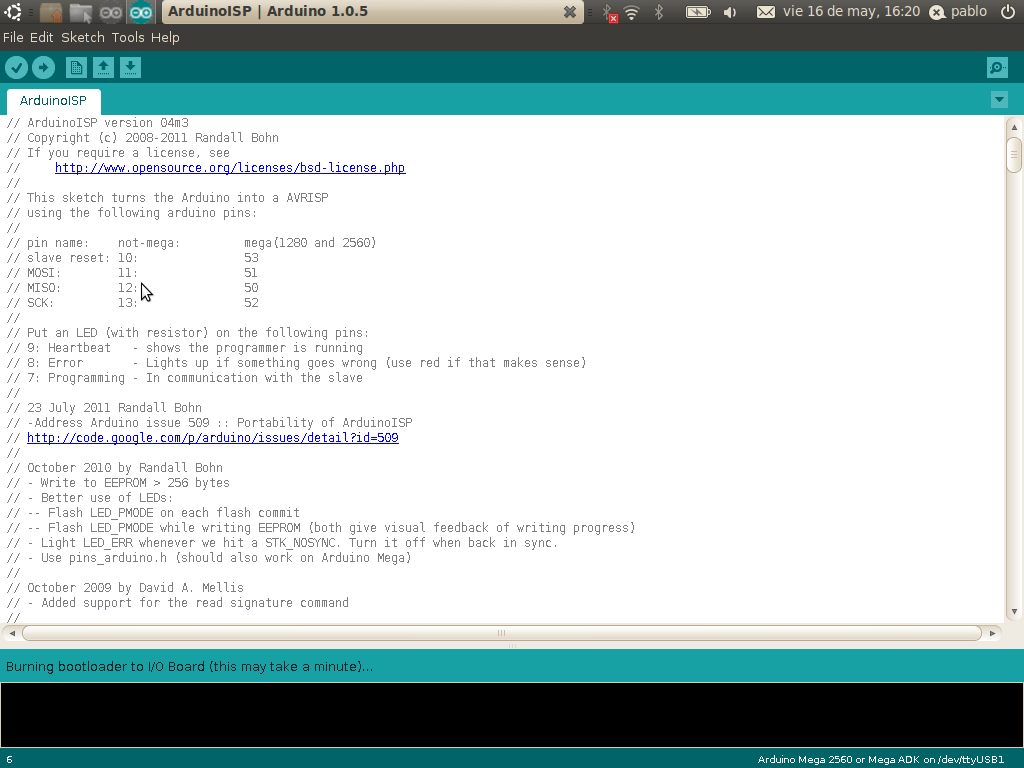Open the pablo user menu
Screen dimensions: 1024x768
958,11
